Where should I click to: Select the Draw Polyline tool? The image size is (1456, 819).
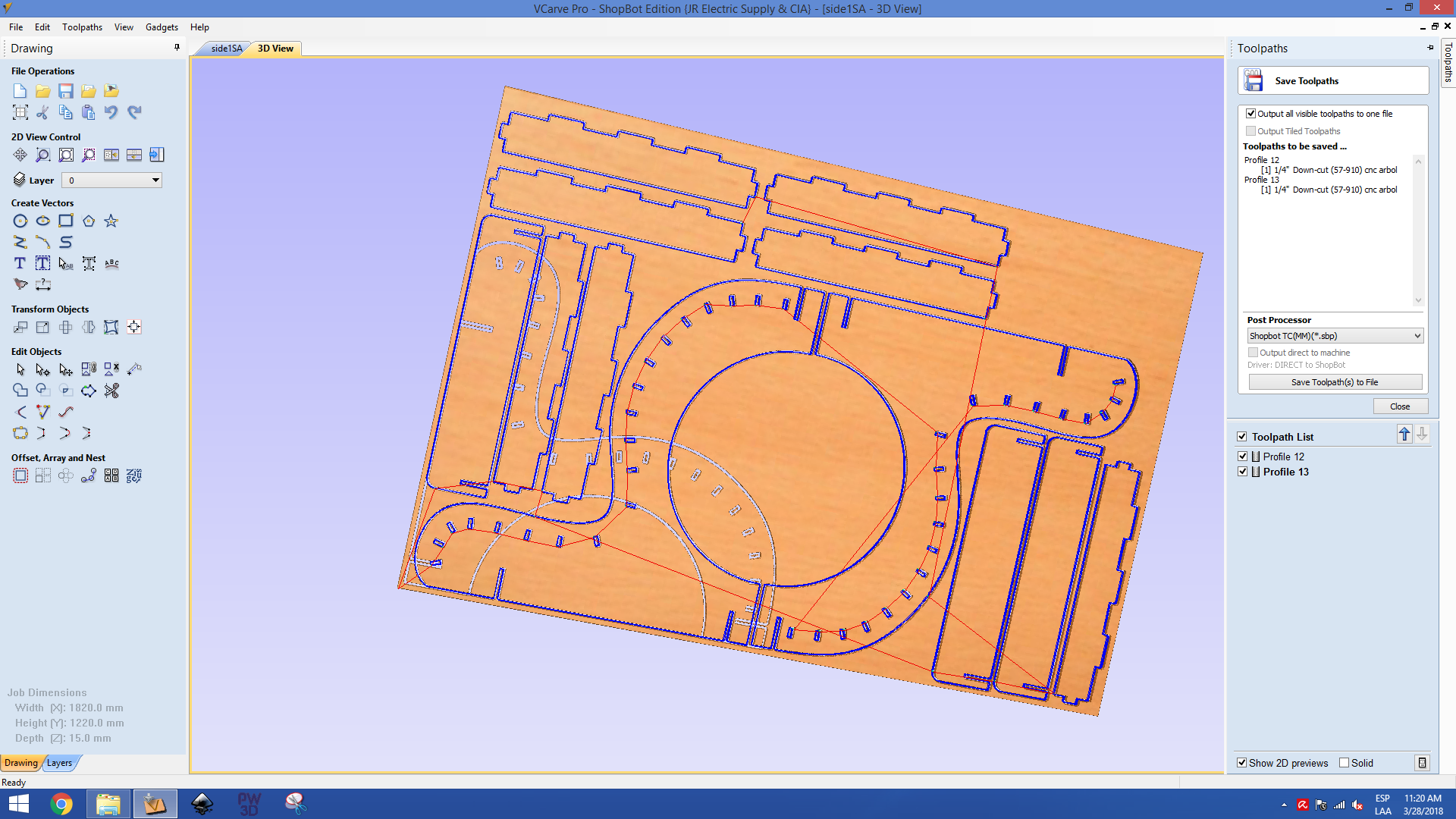[20, 242]
